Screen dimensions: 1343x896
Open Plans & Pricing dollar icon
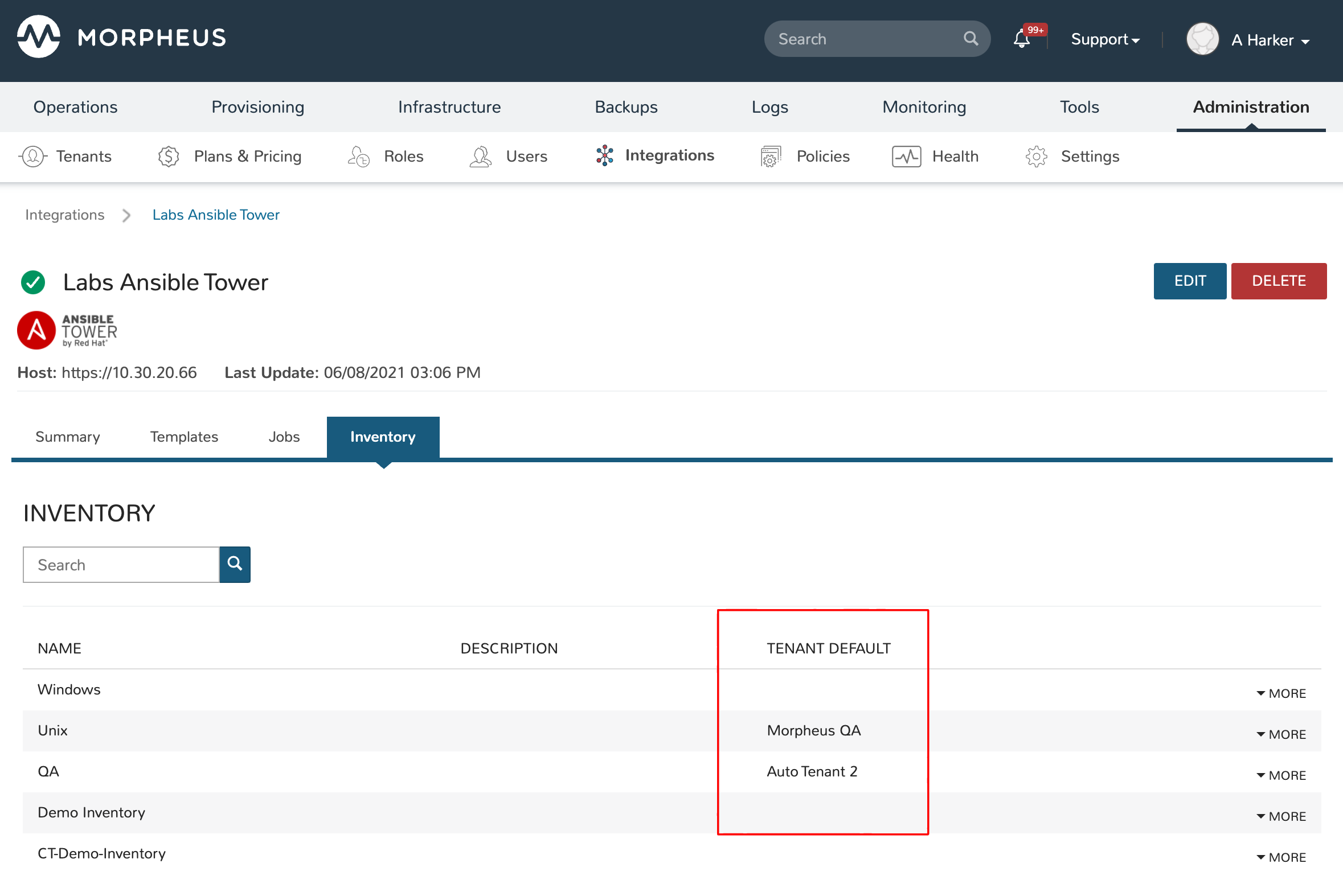168,156
